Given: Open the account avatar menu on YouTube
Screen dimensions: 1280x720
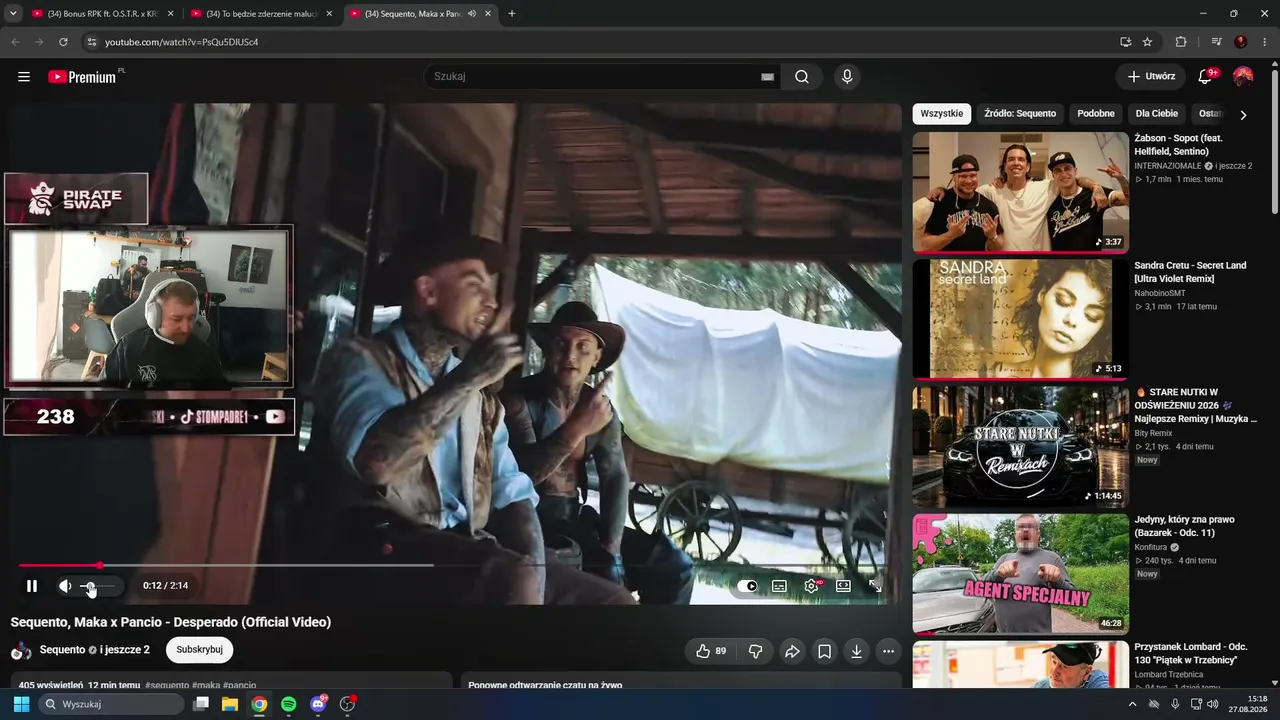Looking at the screenshot, I should (1243, 76).
